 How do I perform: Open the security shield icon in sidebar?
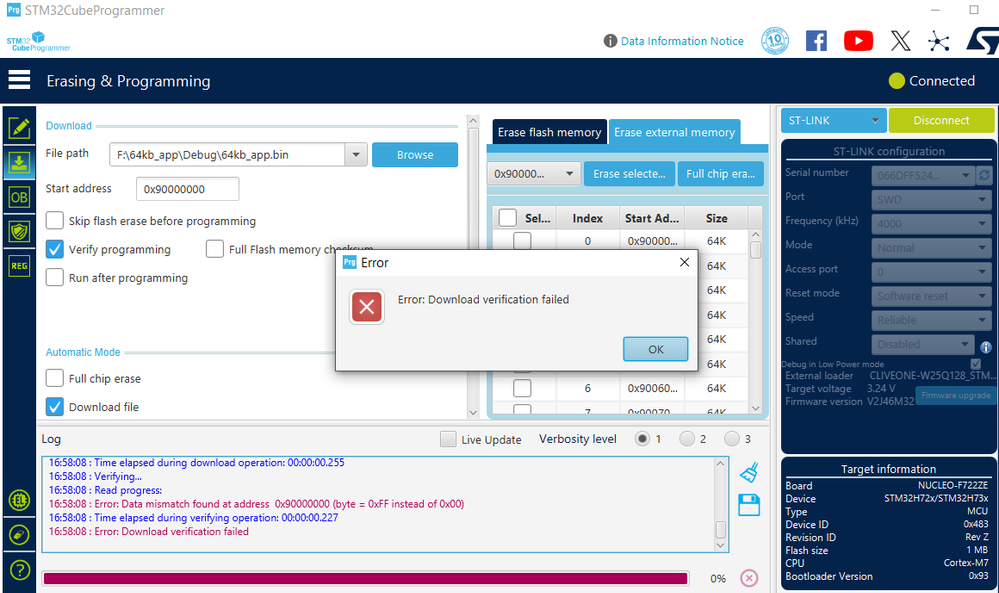[x=19, y=231]
